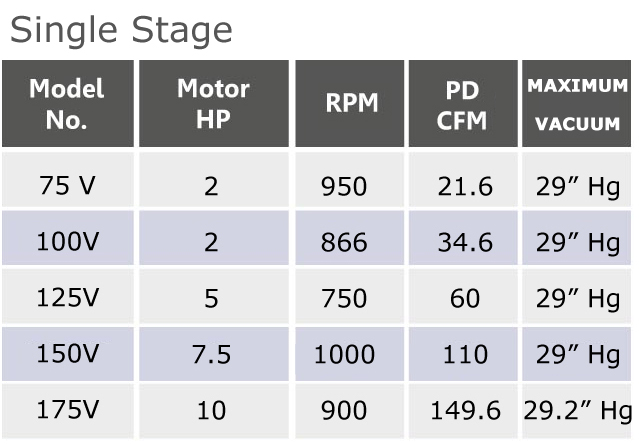Select the 75 V model cell

click(68, 180)
